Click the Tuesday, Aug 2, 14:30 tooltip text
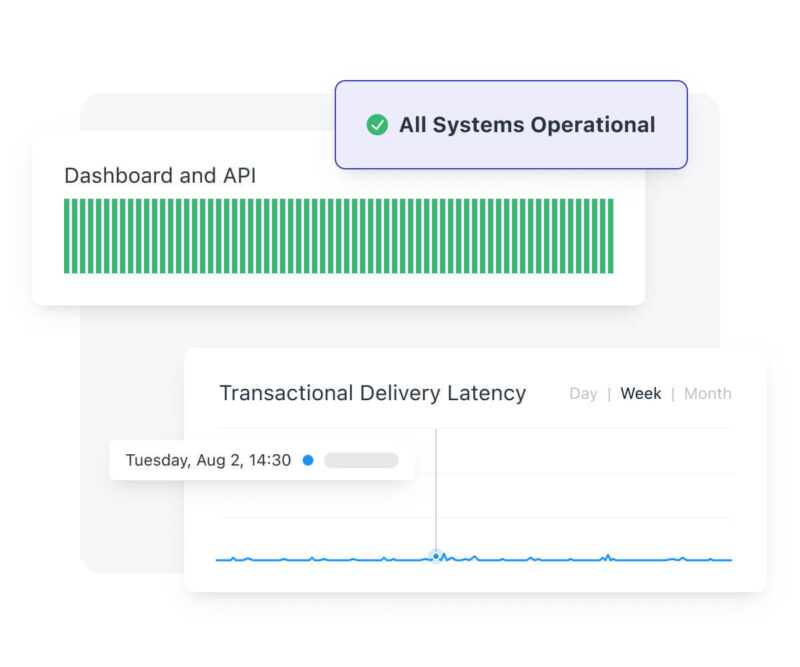The height and width of the screenshot is (667, 800). pos(208,461)
